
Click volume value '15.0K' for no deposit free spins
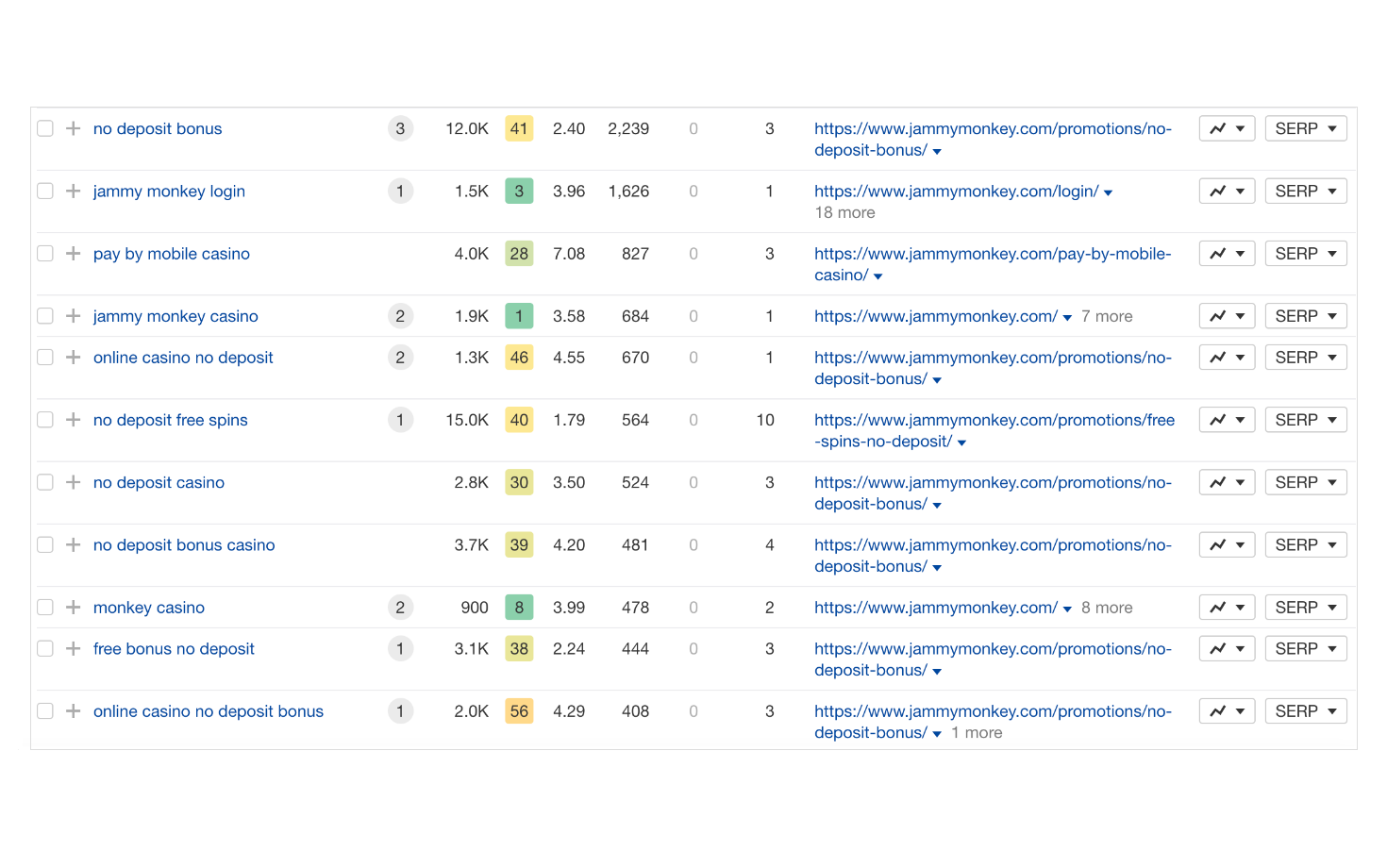tap(467, 420)
